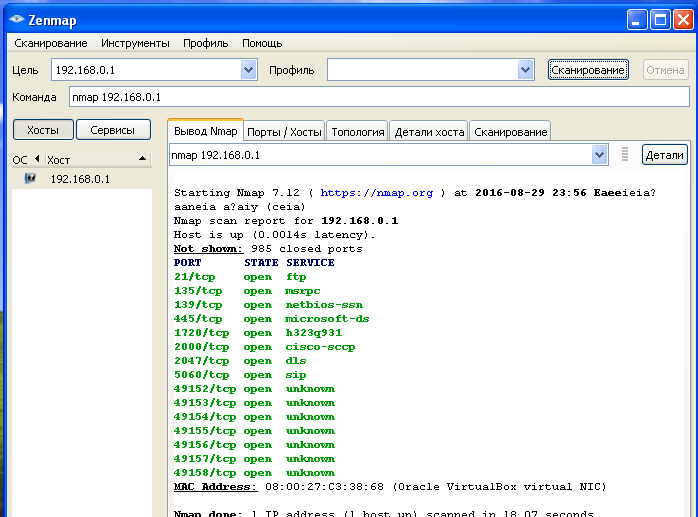
Task: Click the 49152/tcp unknown line
Action: (254, 389)
